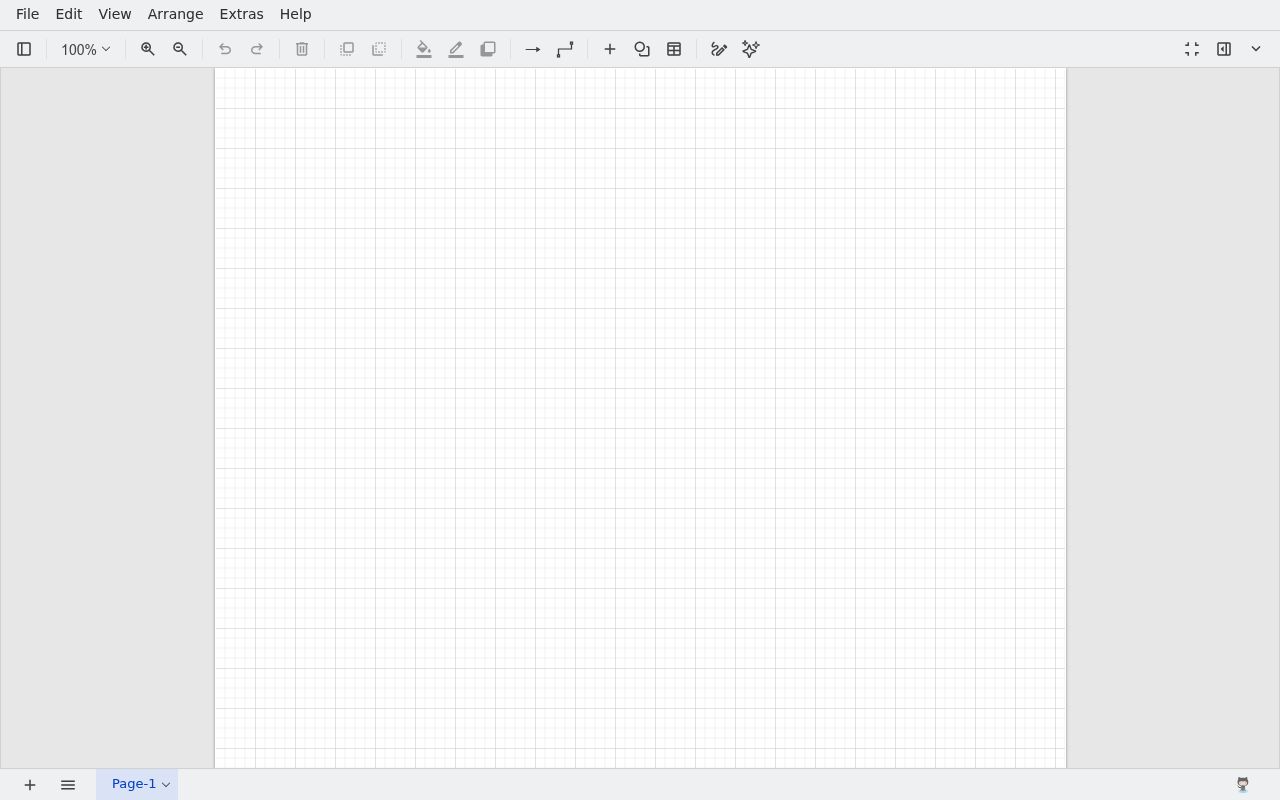1280x800 pixels.
Task: Open the Arrange menu
Action: point(175,14)
